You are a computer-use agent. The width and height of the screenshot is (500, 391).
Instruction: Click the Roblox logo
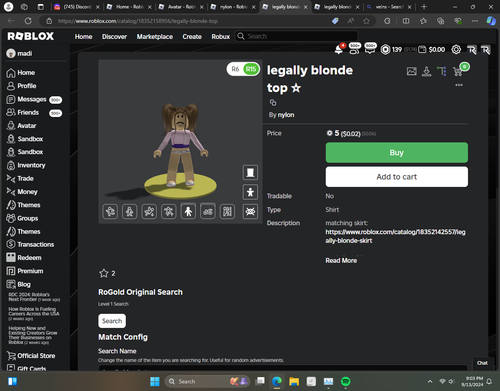click(x=31, y=36)
